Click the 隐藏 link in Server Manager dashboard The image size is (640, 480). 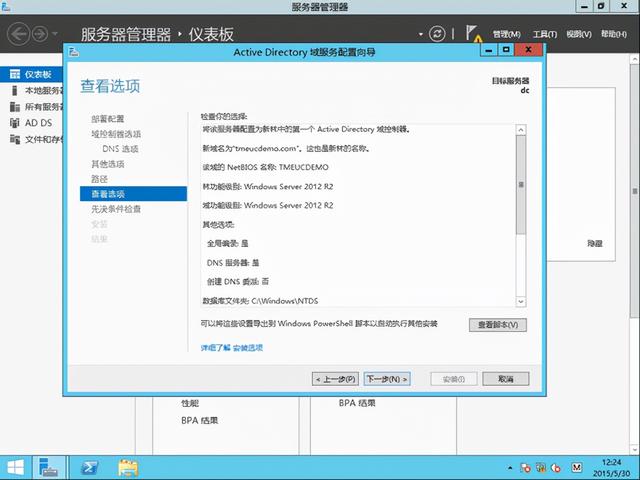pos(595,244)
